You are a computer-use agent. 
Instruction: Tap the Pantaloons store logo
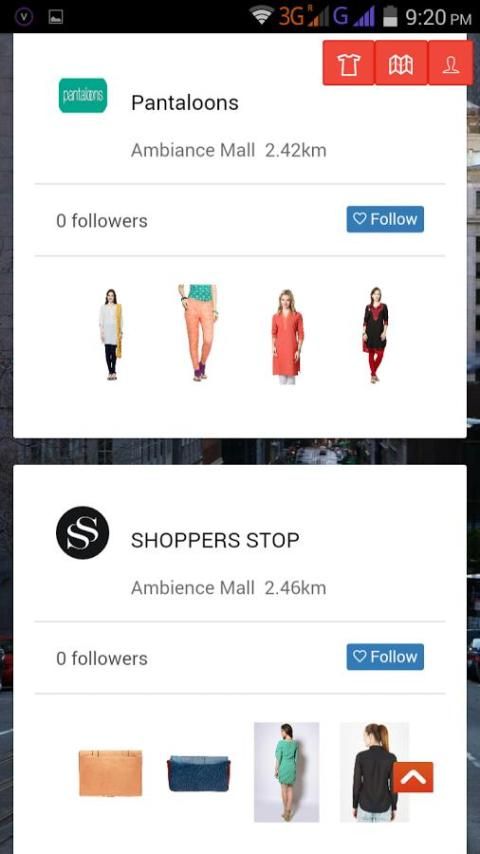click(83, 95)
